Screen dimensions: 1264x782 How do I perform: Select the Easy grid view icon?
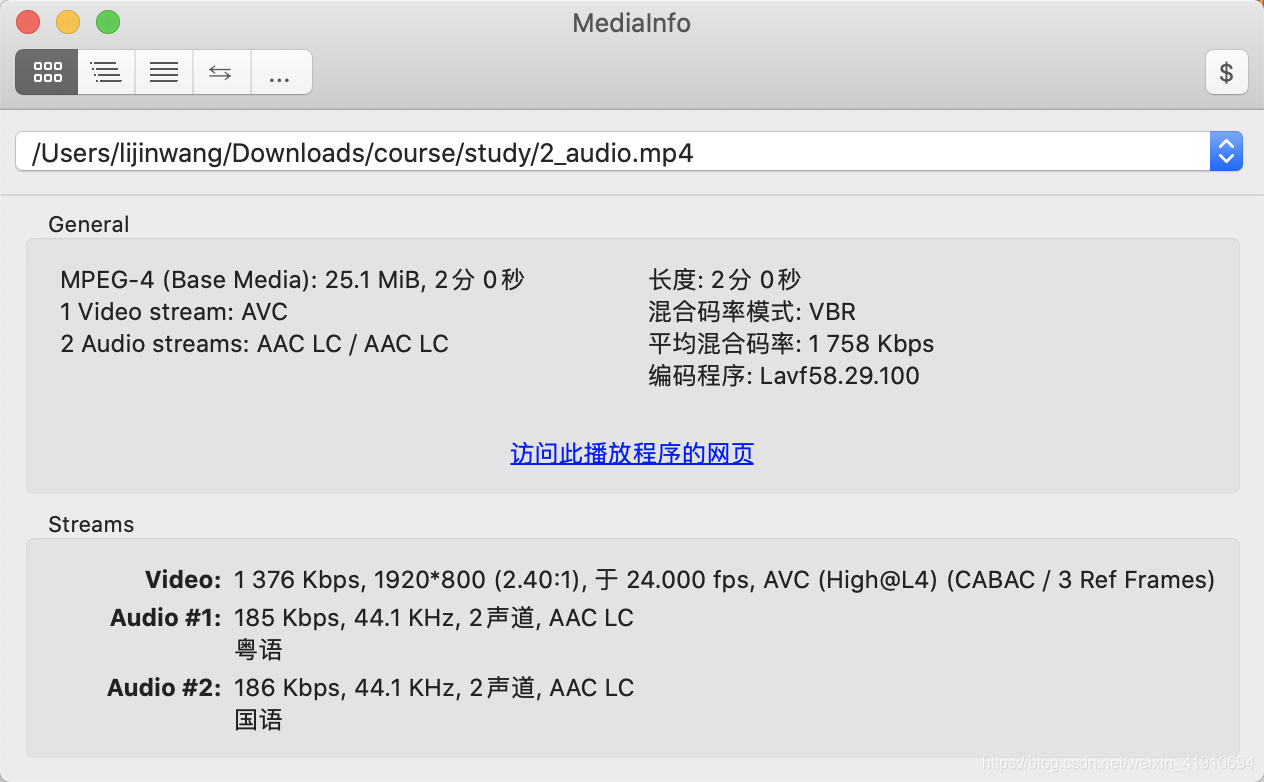tap(47, 72)
